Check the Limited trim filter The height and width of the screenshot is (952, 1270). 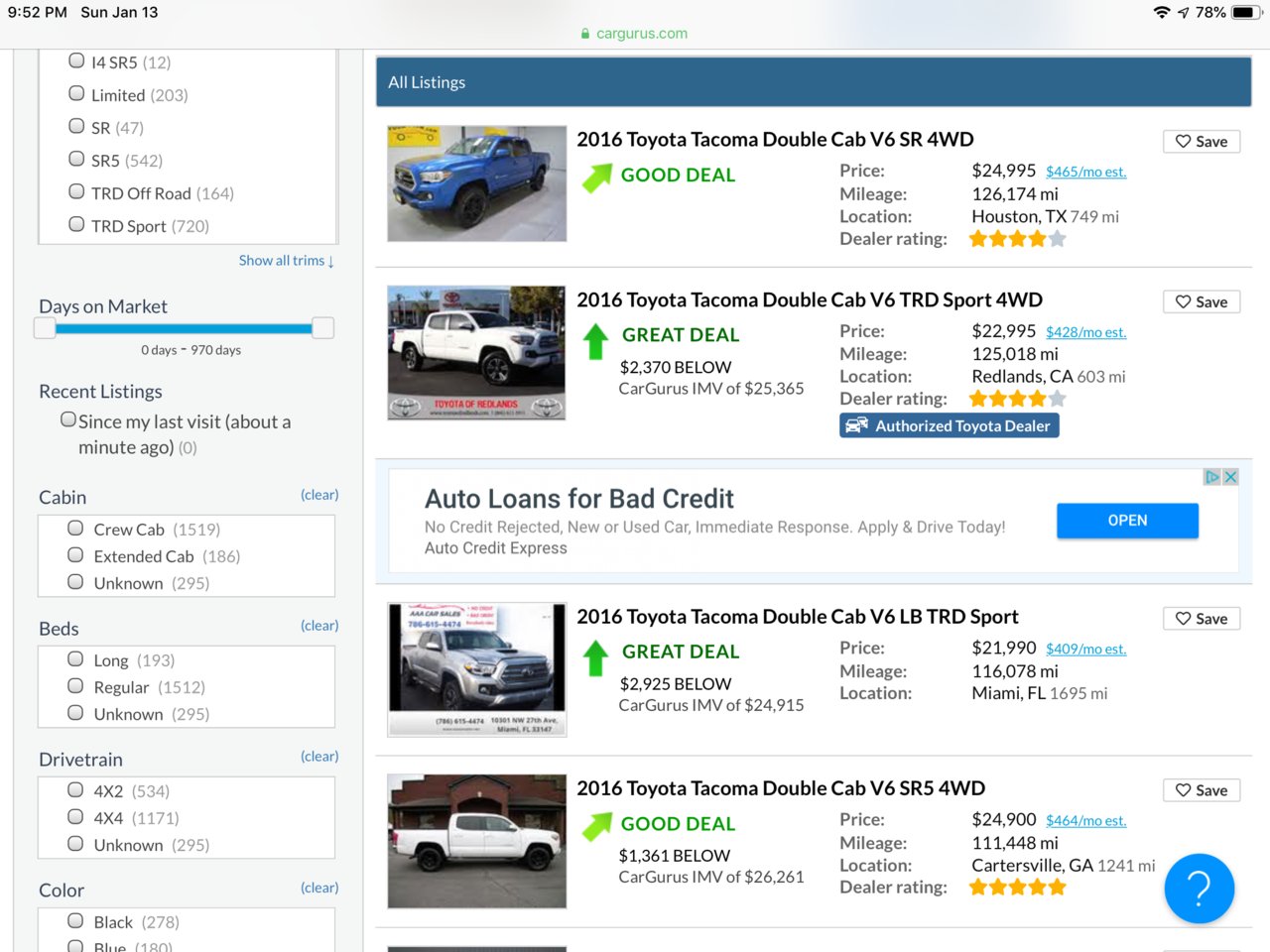[x=76, y=93]
